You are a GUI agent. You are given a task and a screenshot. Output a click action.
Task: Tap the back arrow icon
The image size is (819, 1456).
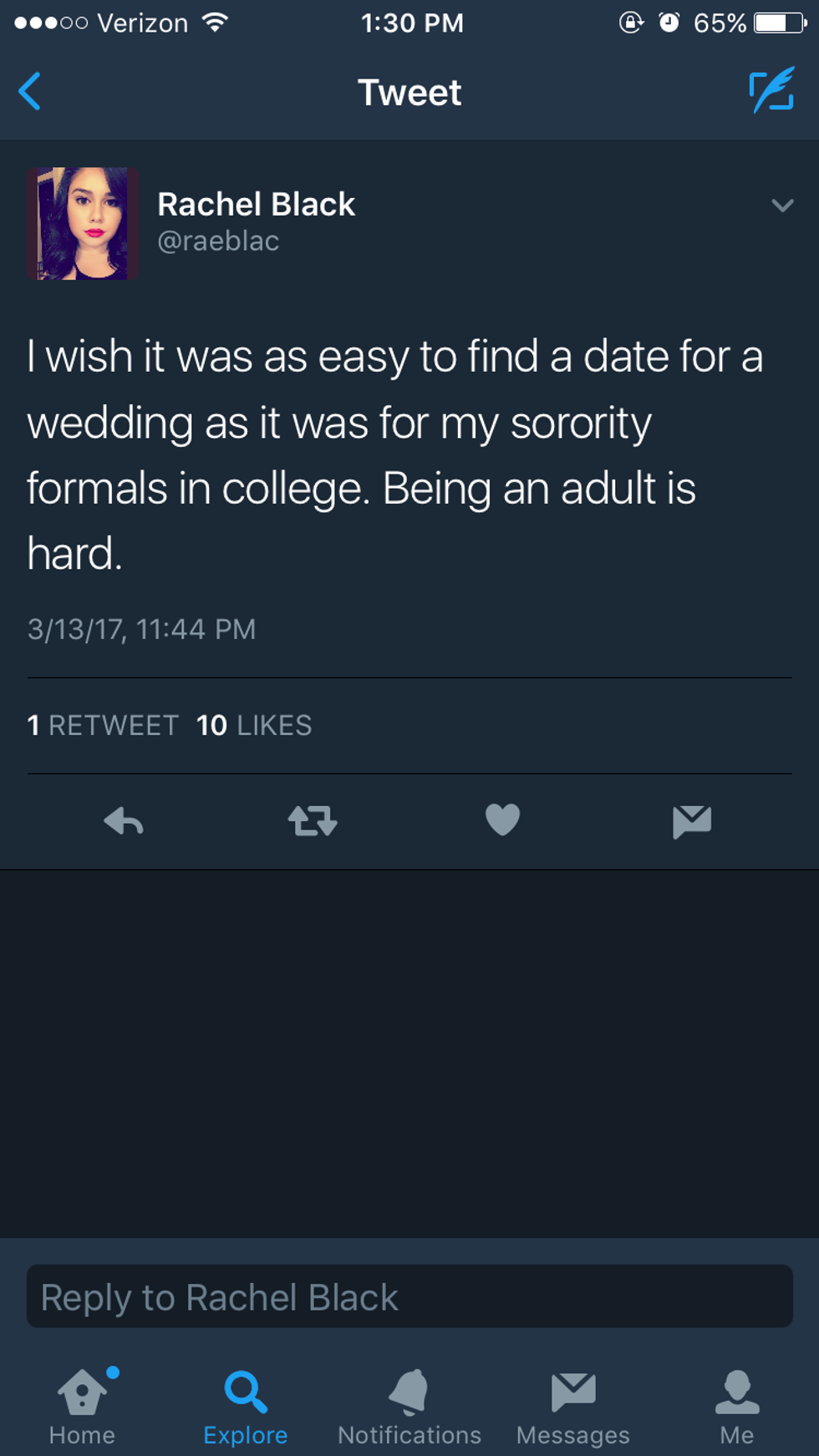30,92
